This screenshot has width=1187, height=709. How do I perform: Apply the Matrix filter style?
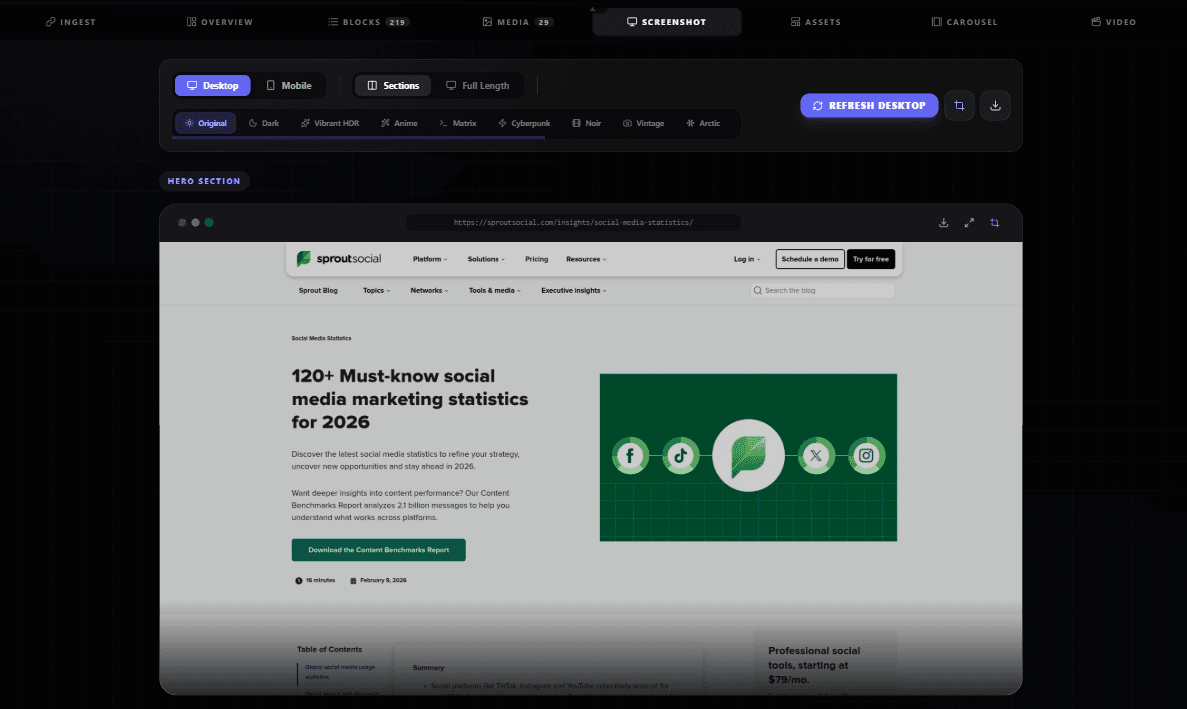pos(457,123)
